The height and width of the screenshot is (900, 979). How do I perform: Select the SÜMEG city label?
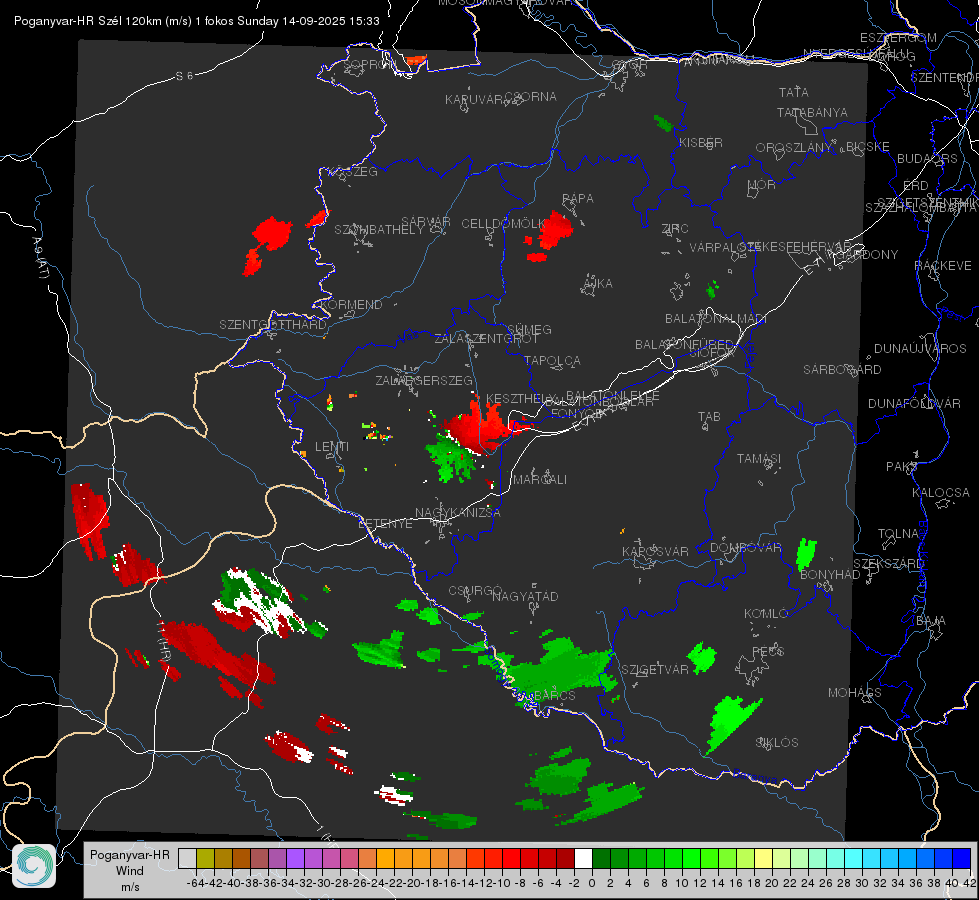(x=529, y=329)
